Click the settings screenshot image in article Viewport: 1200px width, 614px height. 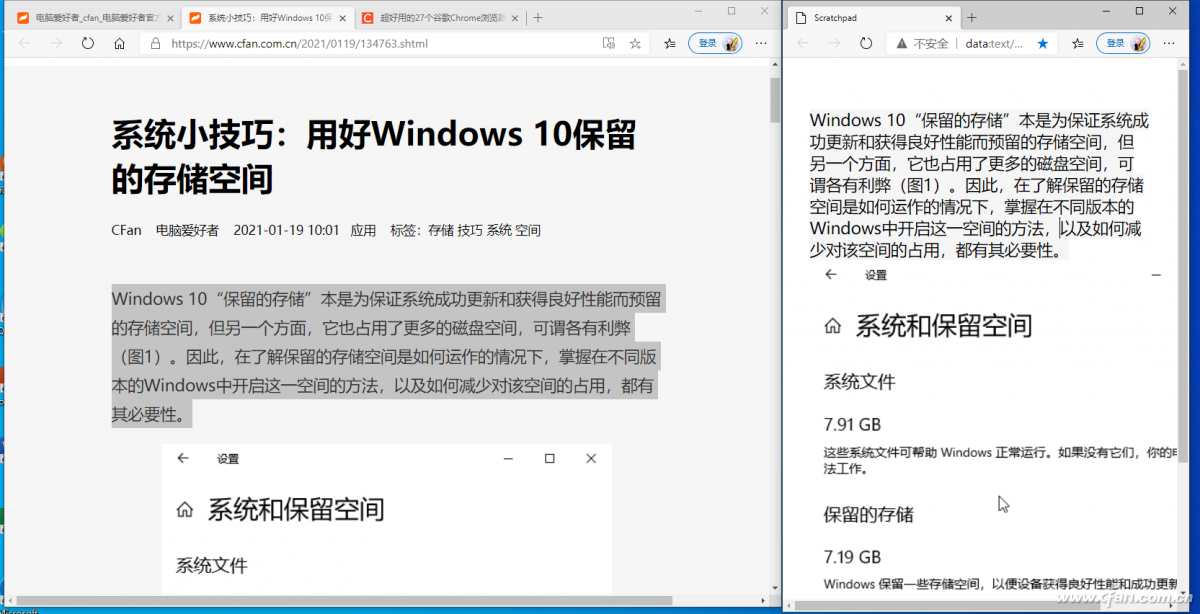point(386,518)
